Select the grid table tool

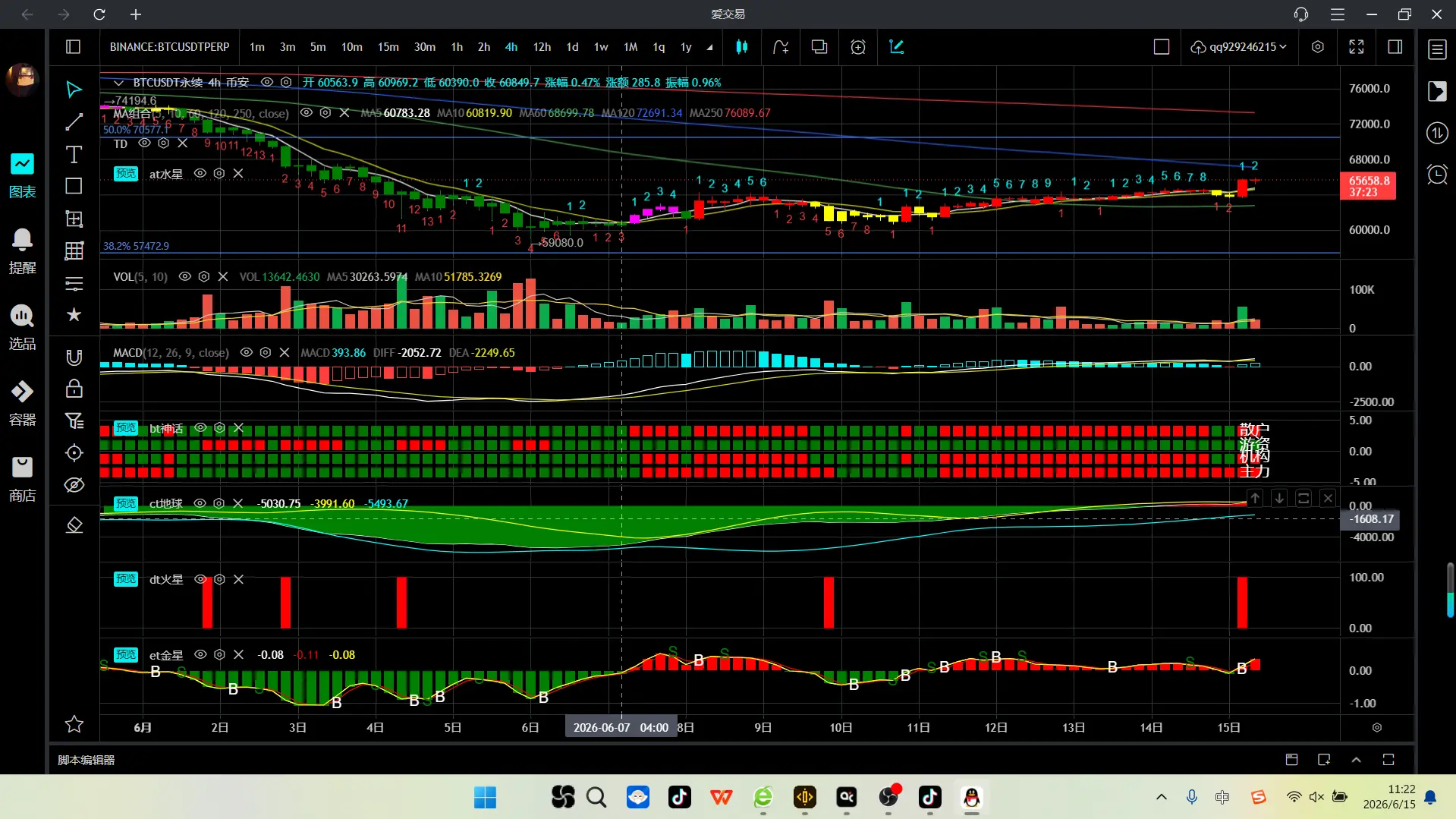74,250
